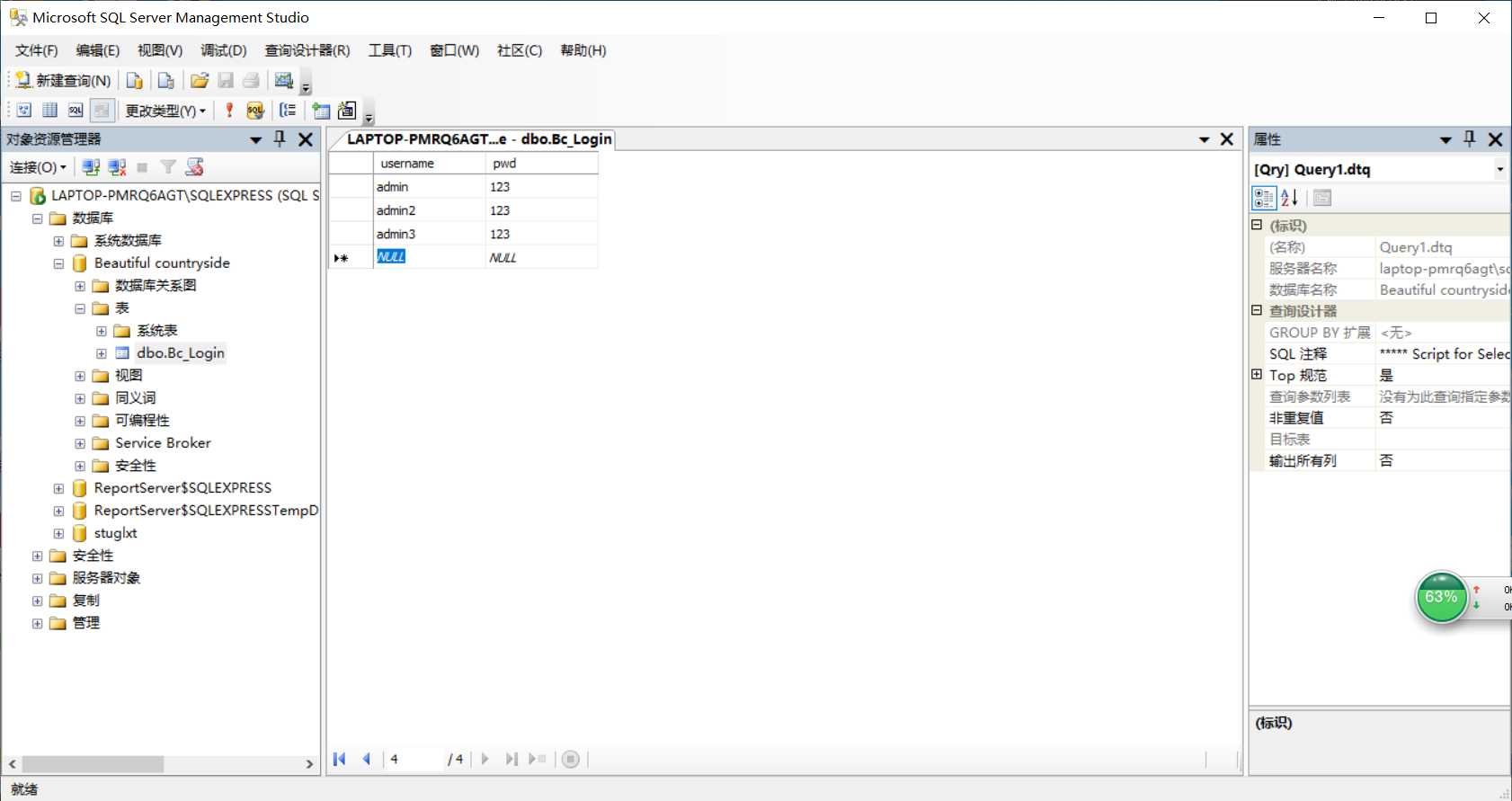Select the 可编程性 folder in tree
Image resolution: width=1512 pixels, height=801 pixels.
click(x=142, y=421)
